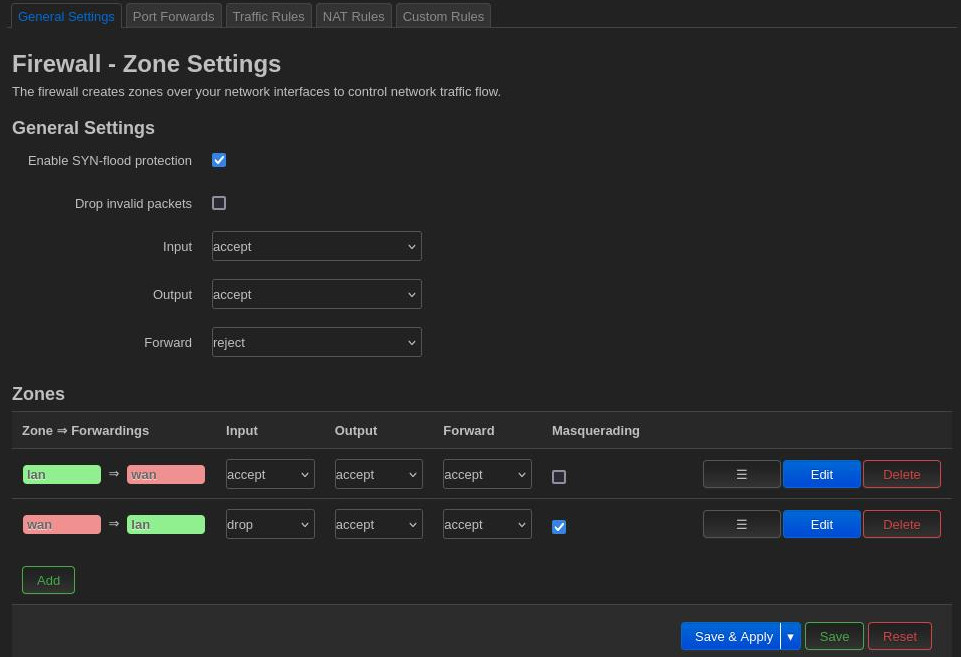Disable masquerading on the wan zone

[559, 527]
